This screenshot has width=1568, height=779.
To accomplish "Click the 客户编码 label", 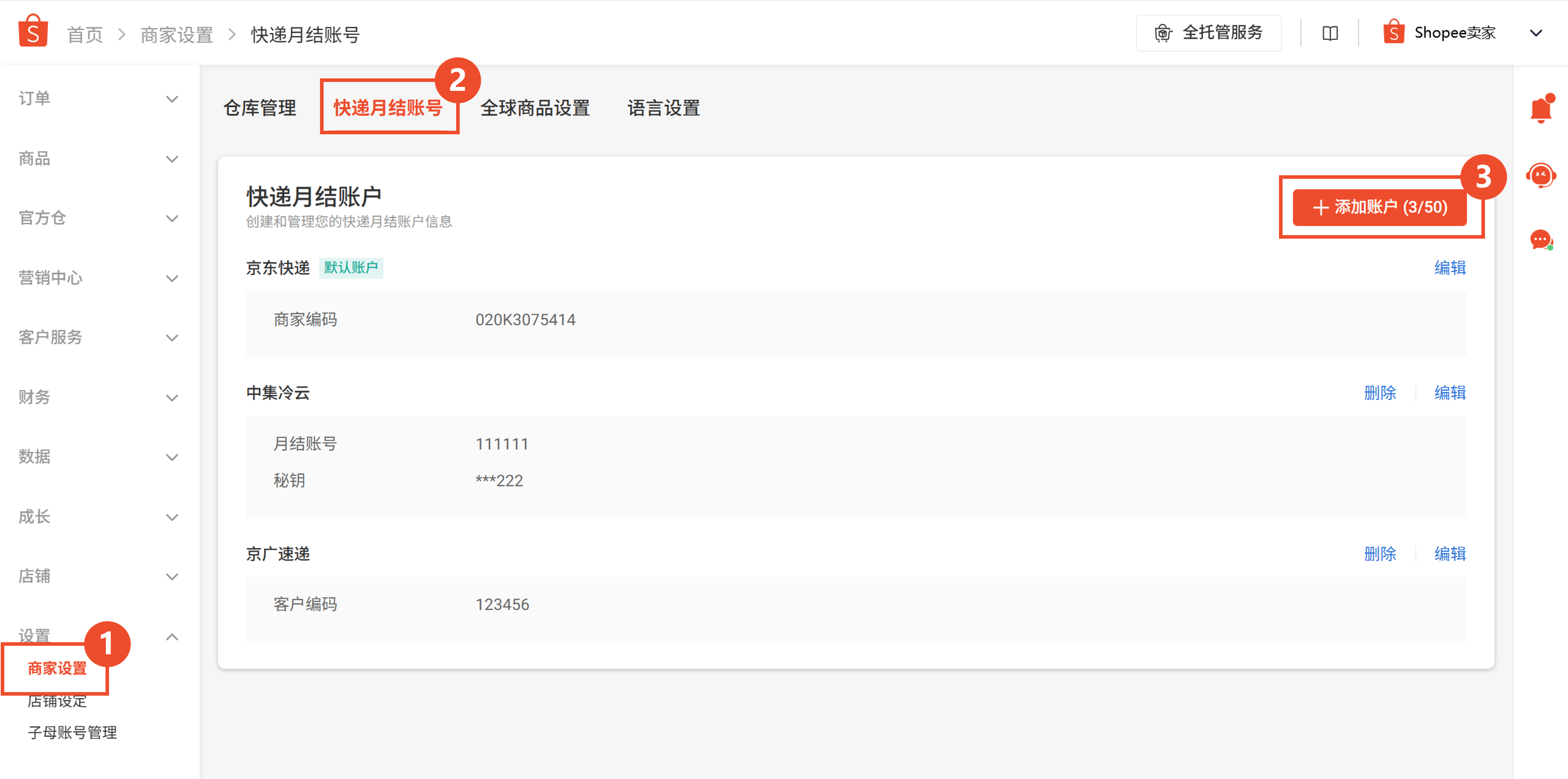I will point(305,605).
